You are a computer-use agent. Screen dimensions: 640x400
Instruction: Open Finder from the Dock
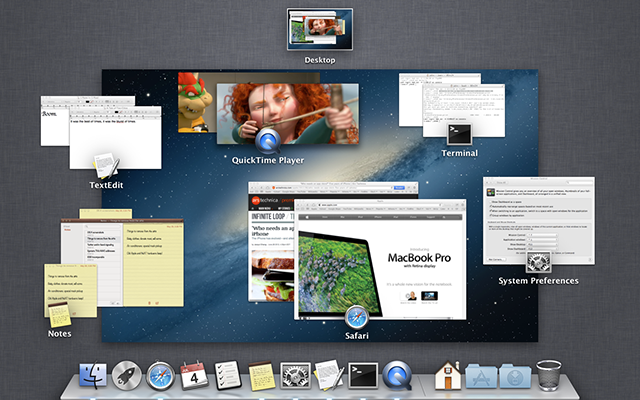[93, 375]
